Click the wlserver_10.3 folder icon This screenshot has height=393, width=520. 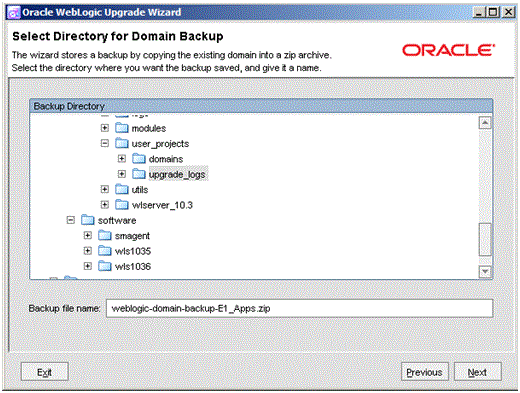pos(122,205)
